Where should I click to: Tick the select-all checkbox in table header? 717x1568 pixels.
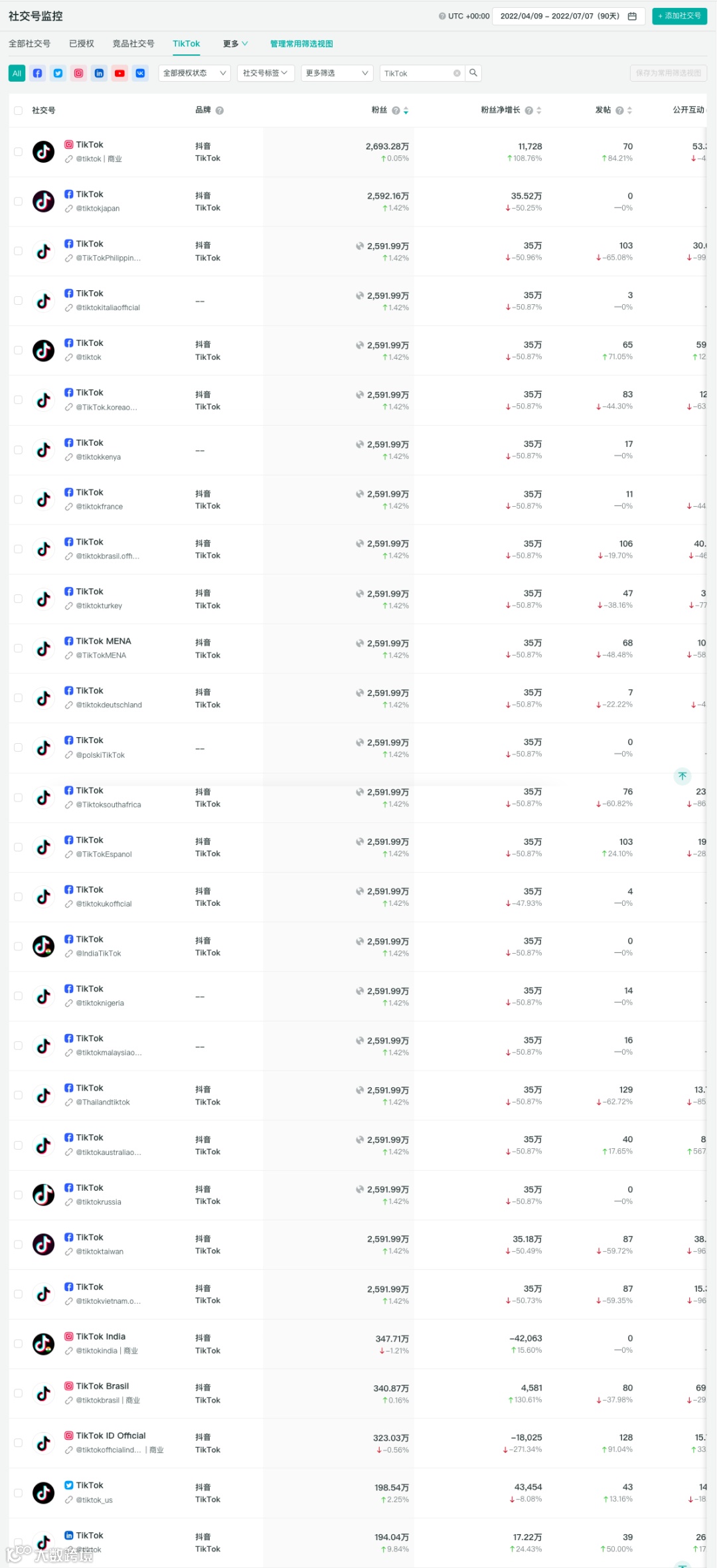[18, 111]
